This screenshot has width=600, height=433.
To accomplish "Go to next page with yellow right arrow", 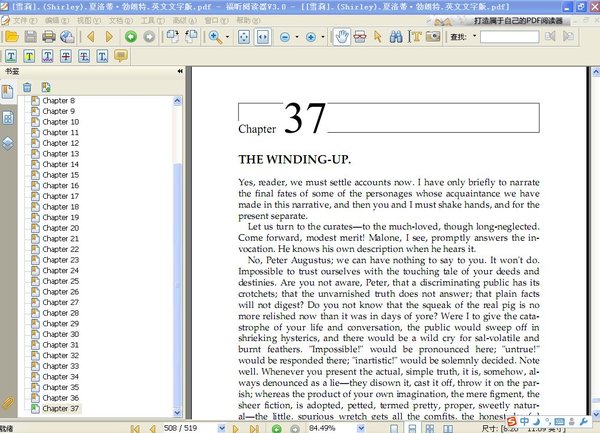I will pos(109,37).
